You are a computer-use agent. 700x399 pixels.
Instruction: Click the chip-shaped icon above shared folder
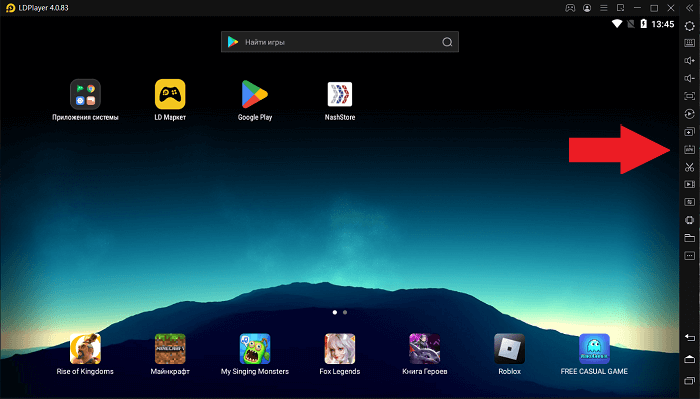(x=689, y=220)
